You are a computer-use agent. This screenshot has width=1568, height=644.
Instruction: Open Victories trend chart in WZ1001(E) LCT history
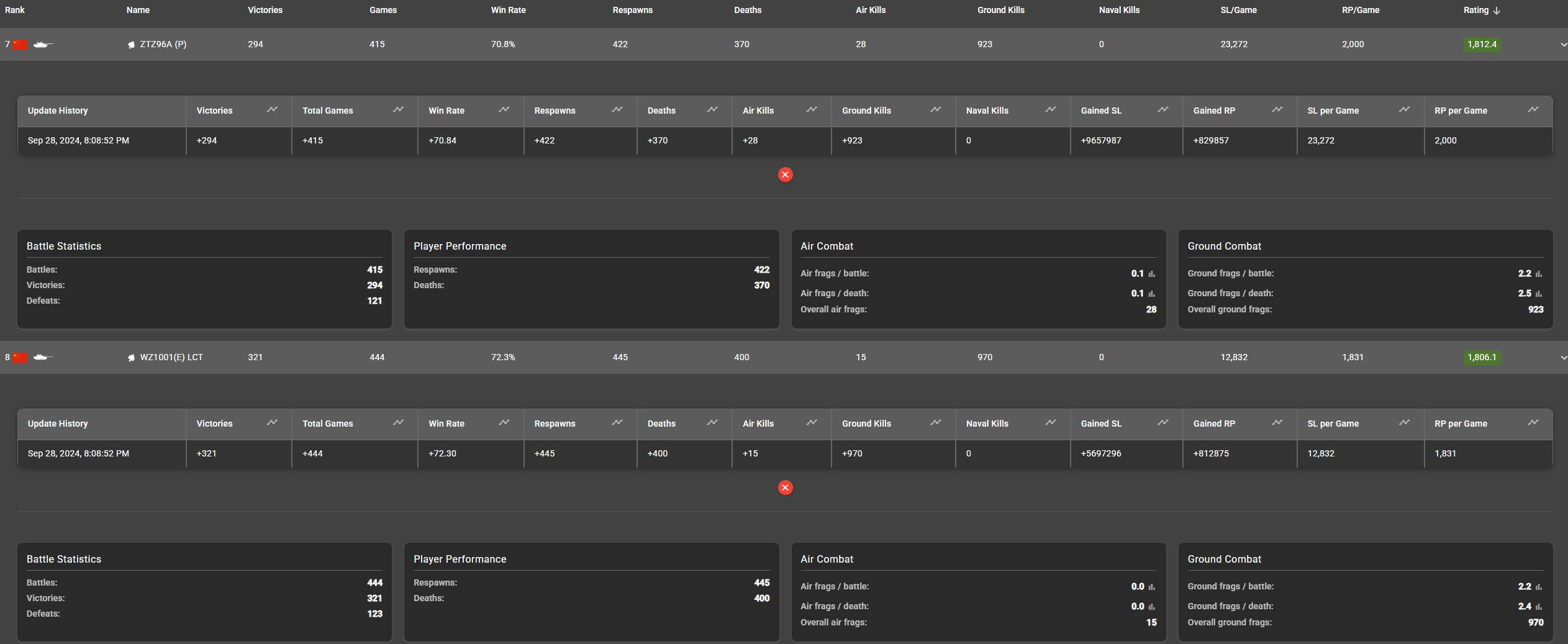pyautogui.click(x=272, y=422)
